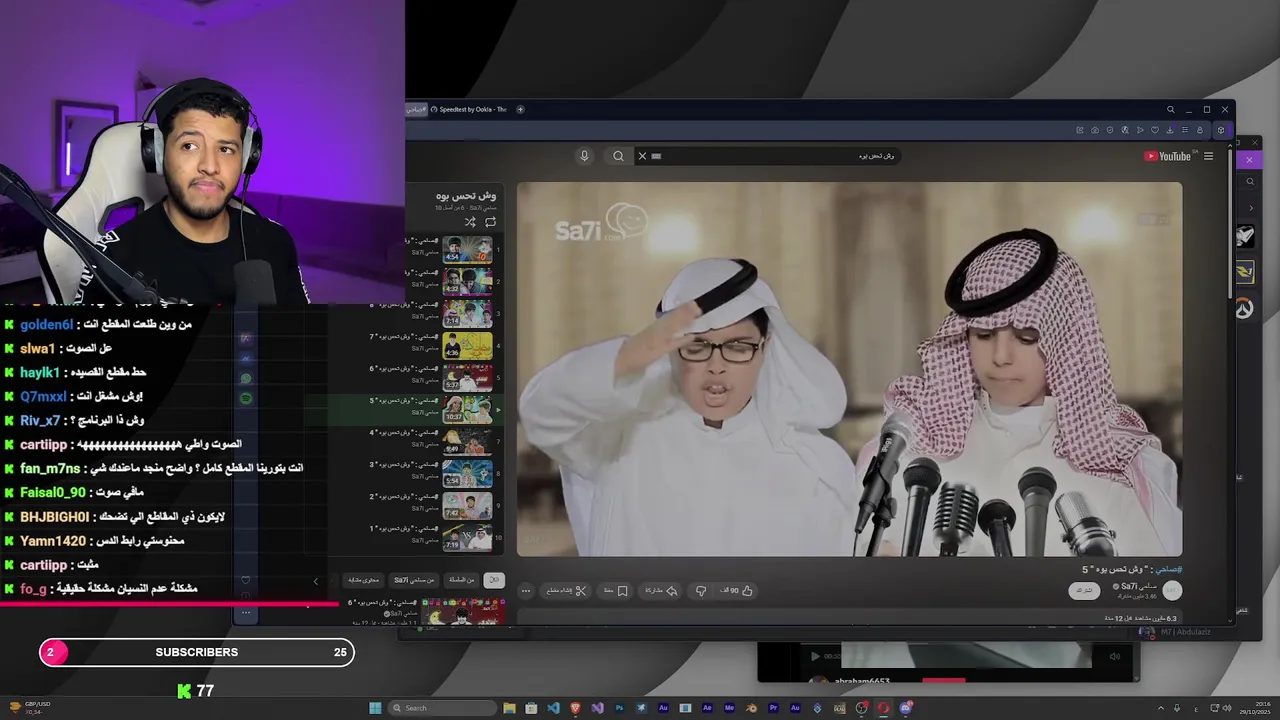Open the browser easy setup menu icon
This screenshot has width=1280, height=720.
click(x=1185, y=130)
